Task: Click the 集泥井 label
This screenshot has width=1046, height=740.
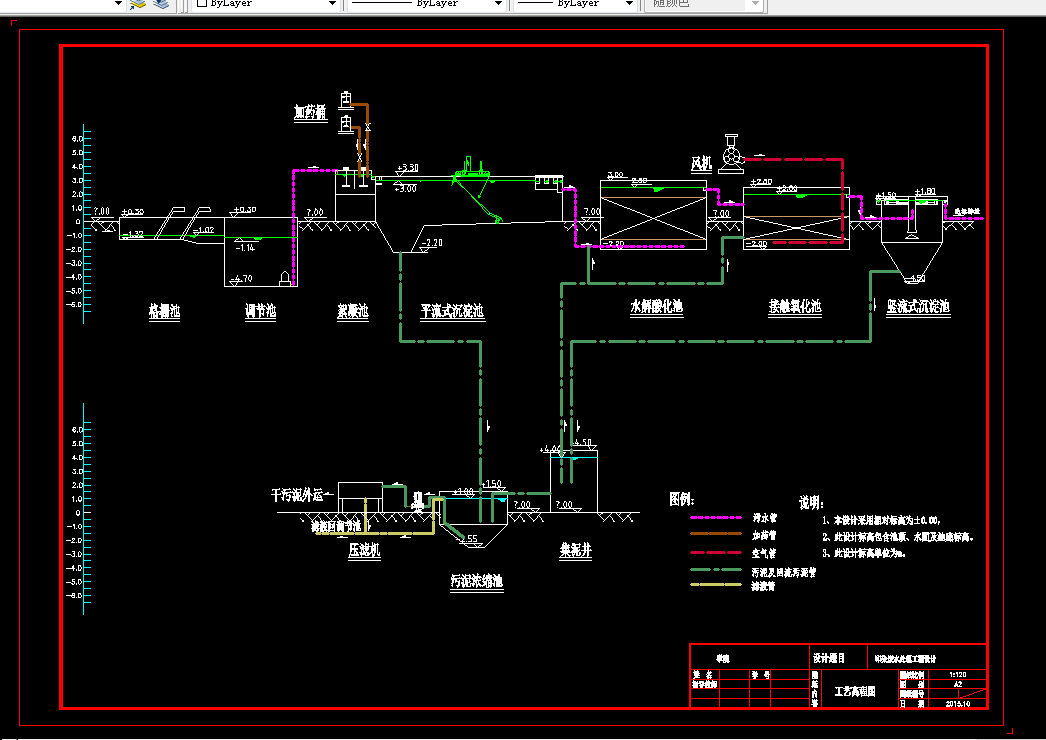Action: tap(576, 550)
